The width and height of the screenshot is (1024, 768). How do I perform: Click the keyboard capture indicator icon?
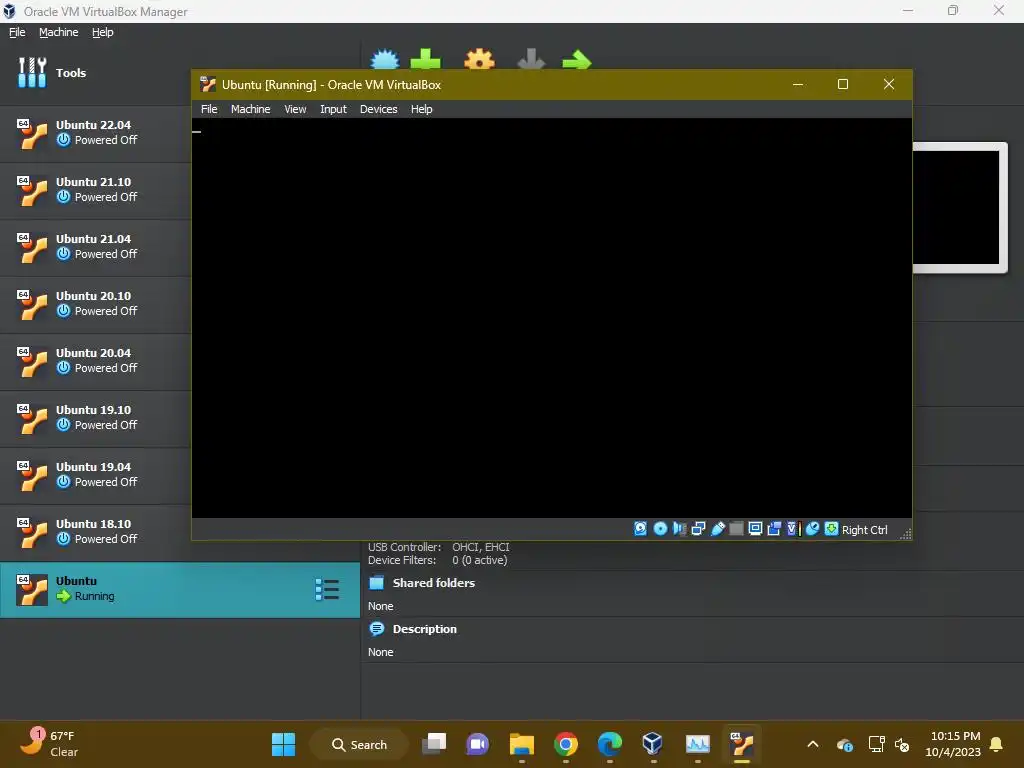click(x=831, y=529)
